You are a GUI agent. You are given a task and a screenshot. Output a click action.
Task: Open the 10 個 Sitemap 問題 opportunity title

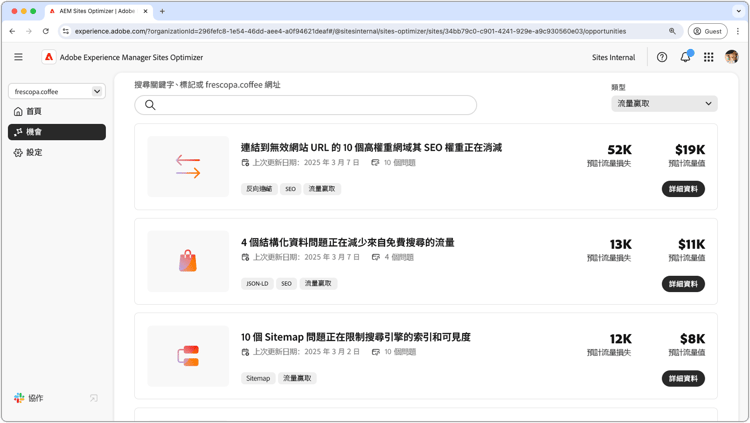click(356, 337)
